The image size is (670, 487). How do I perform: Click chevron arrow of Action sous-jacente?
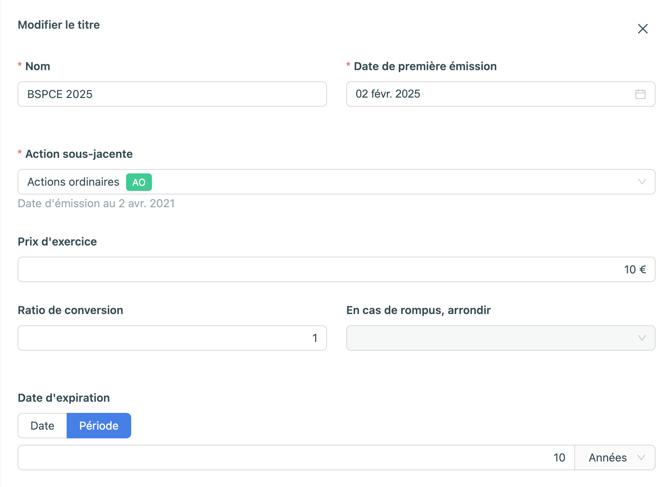pos(641,182)
